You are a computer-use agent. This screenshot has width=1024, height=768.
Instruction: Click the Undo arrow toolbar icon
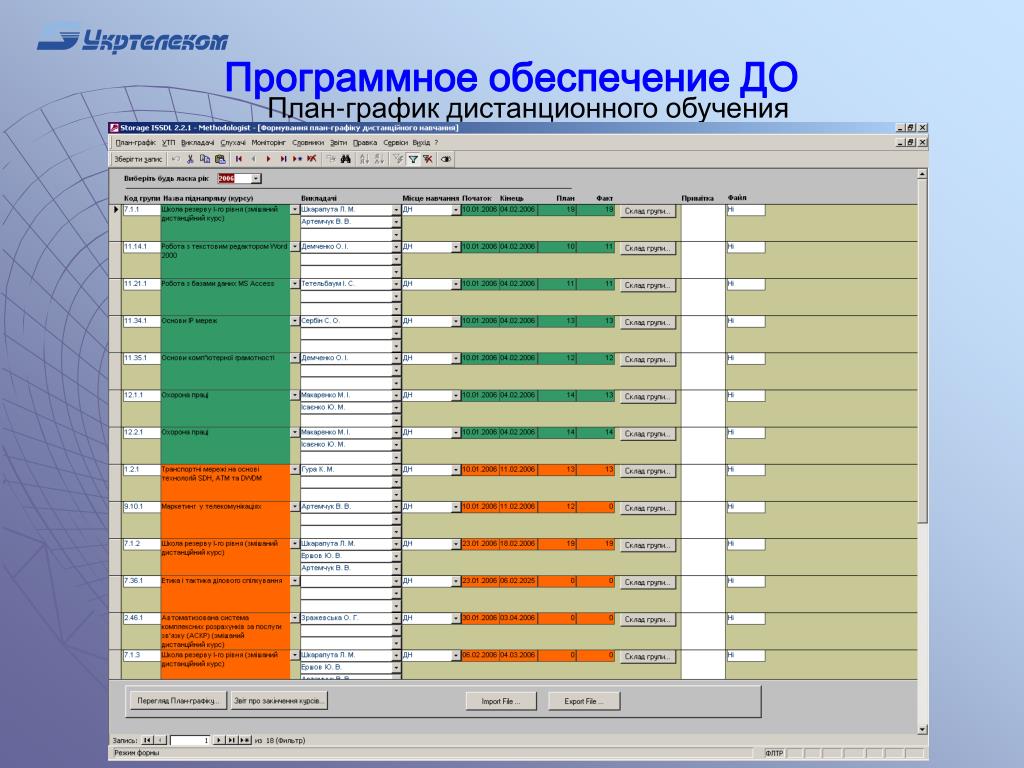tap(176, 159)
